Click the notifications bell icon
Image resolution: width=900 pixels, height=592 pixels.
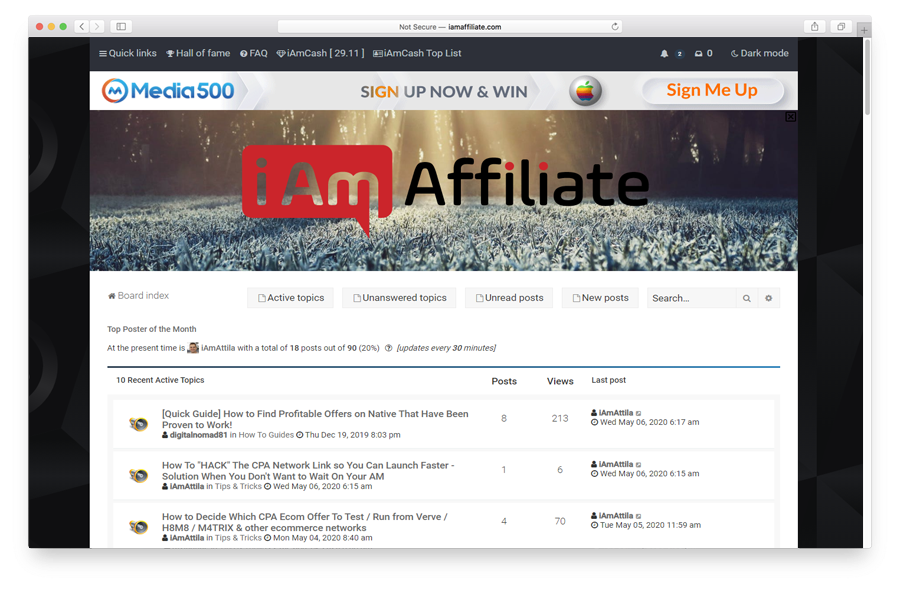(x=662, y=53)
